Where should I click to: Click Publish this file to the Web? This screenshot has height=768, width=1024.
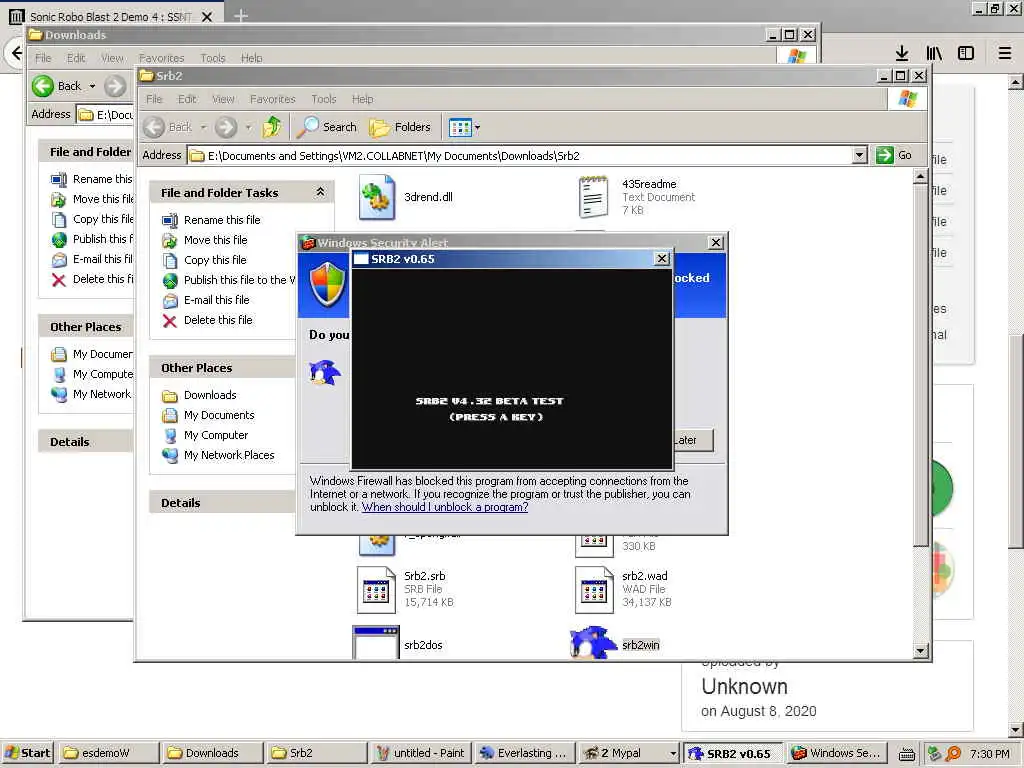[239, 280]
